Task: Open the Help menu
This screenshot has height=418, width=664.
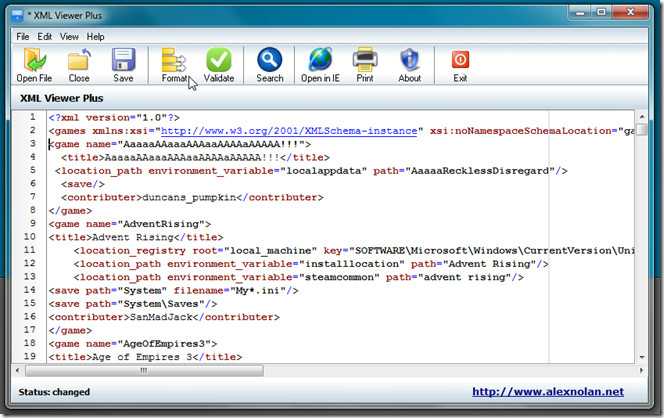Action: (95, 37)
